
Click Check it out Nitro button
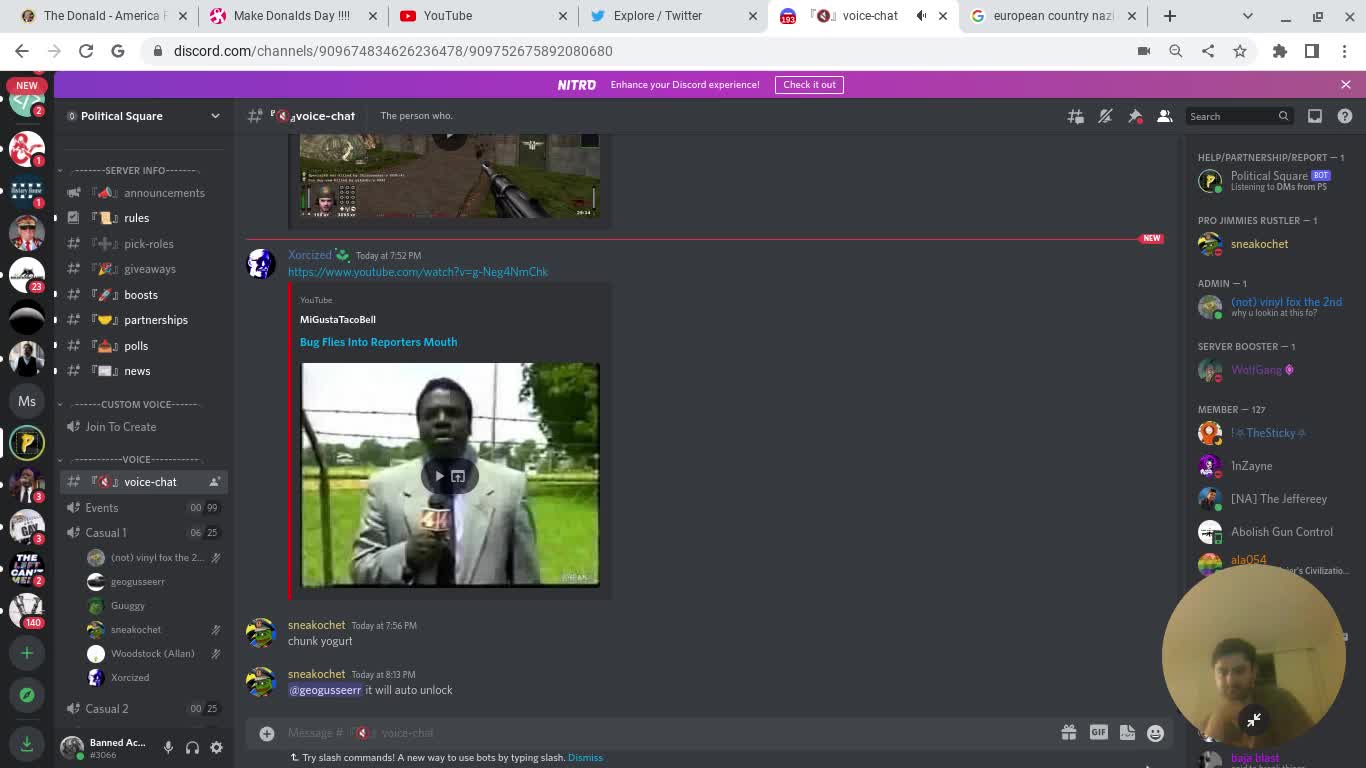[x=809, y=85]
